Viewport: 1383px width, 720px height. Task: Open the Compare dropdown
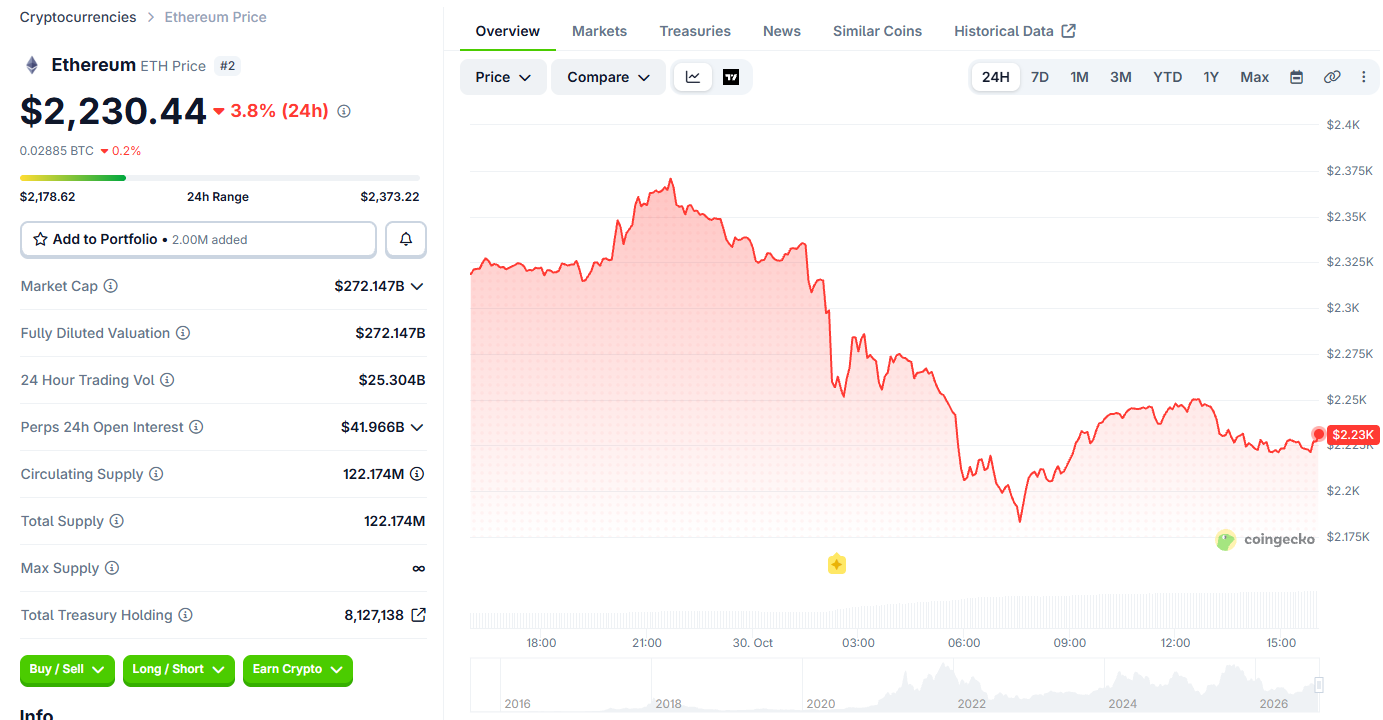[x=608, y=77]
